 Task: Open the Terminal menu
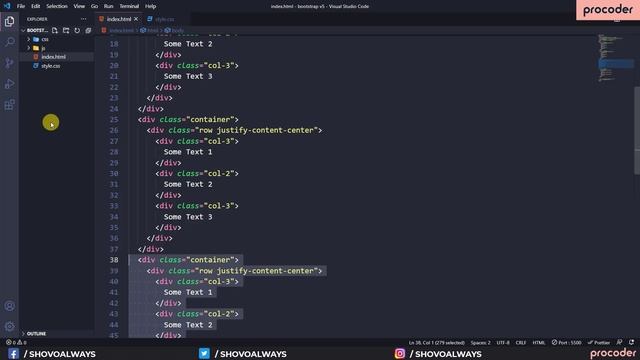[x=129, y=6]
